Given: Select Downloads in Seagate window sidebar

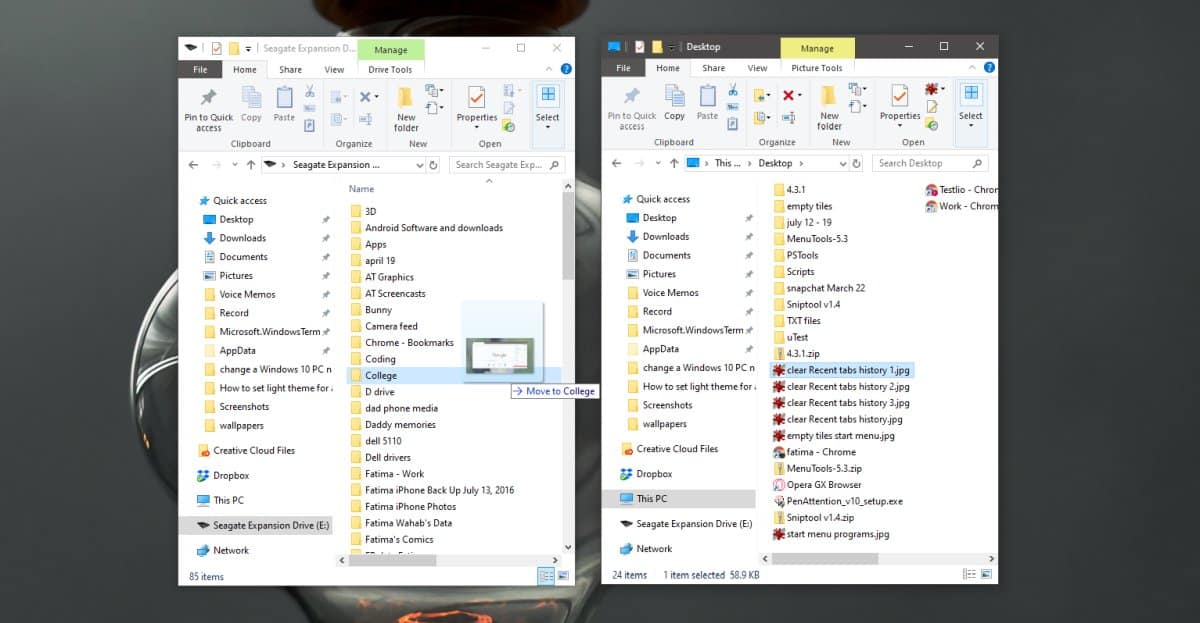Looking at the screenshot, I should 243,238.
